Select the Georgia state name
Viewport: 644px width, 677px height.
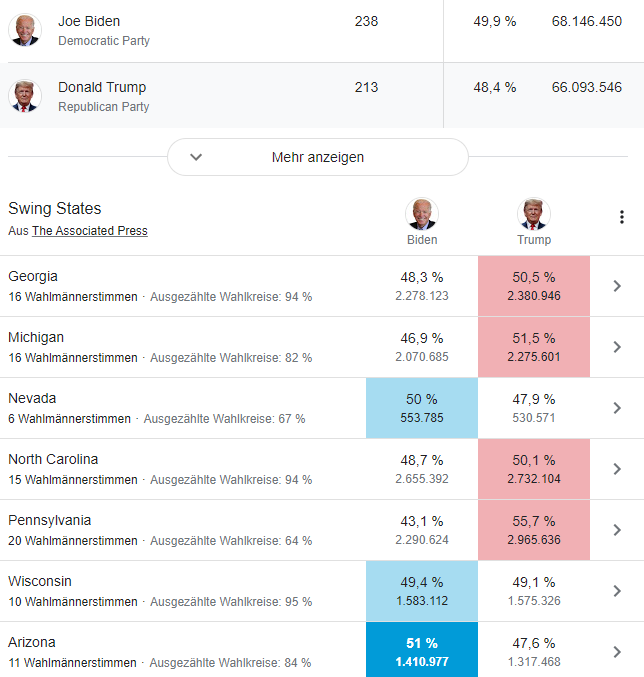click(x=33, y=276)
